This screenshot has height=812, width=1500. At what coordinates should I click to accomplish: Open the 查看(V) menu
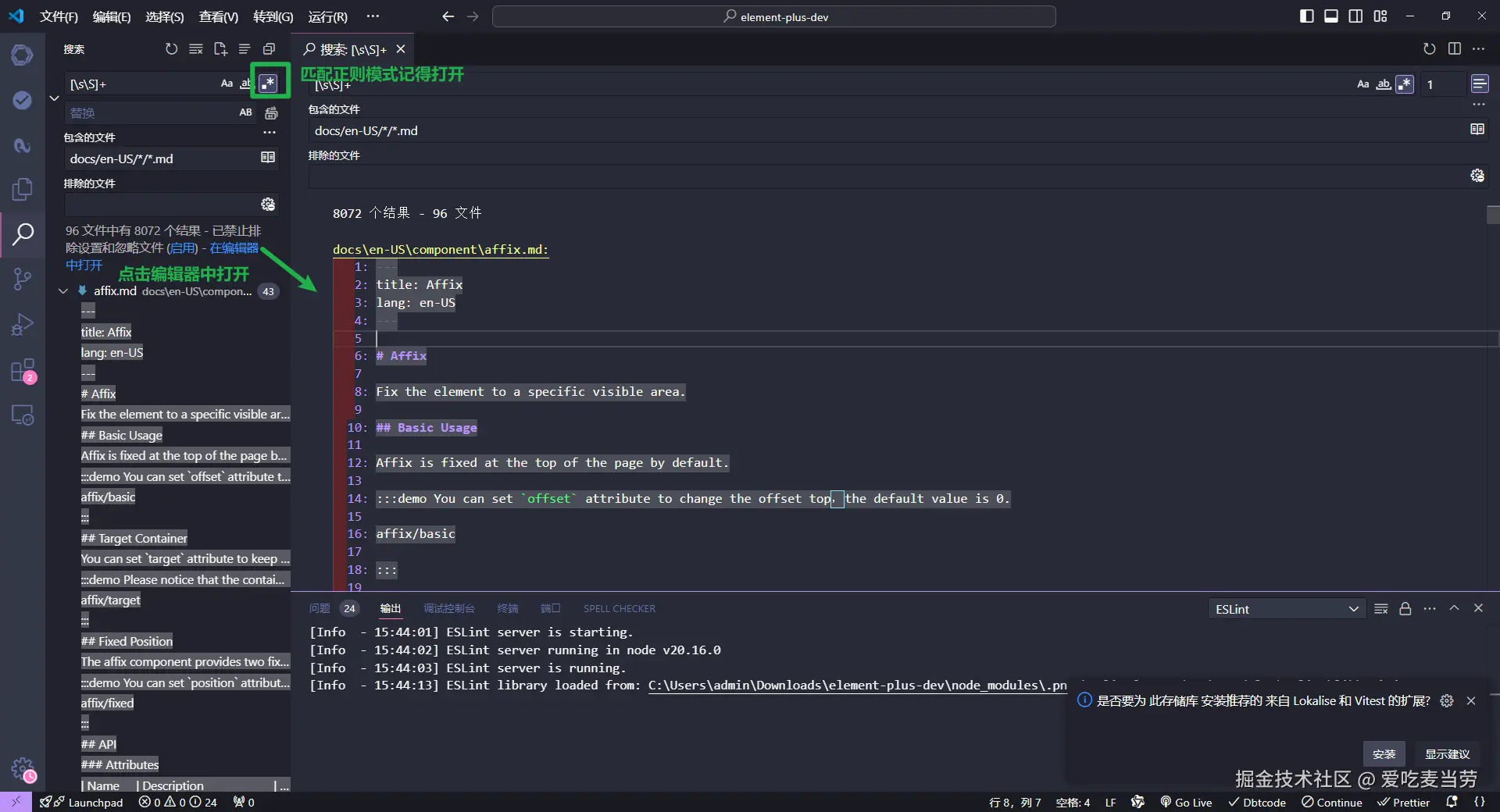point(218,16)
